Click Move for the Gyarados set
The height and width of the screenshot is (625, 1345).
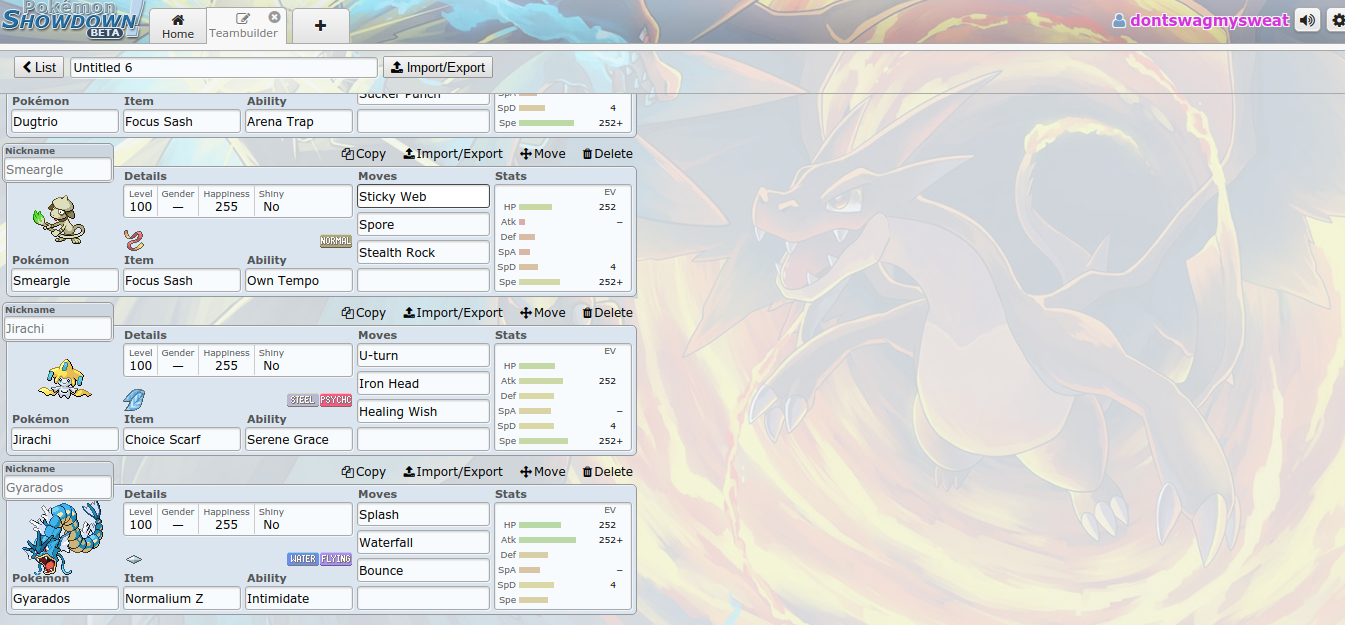542,472
